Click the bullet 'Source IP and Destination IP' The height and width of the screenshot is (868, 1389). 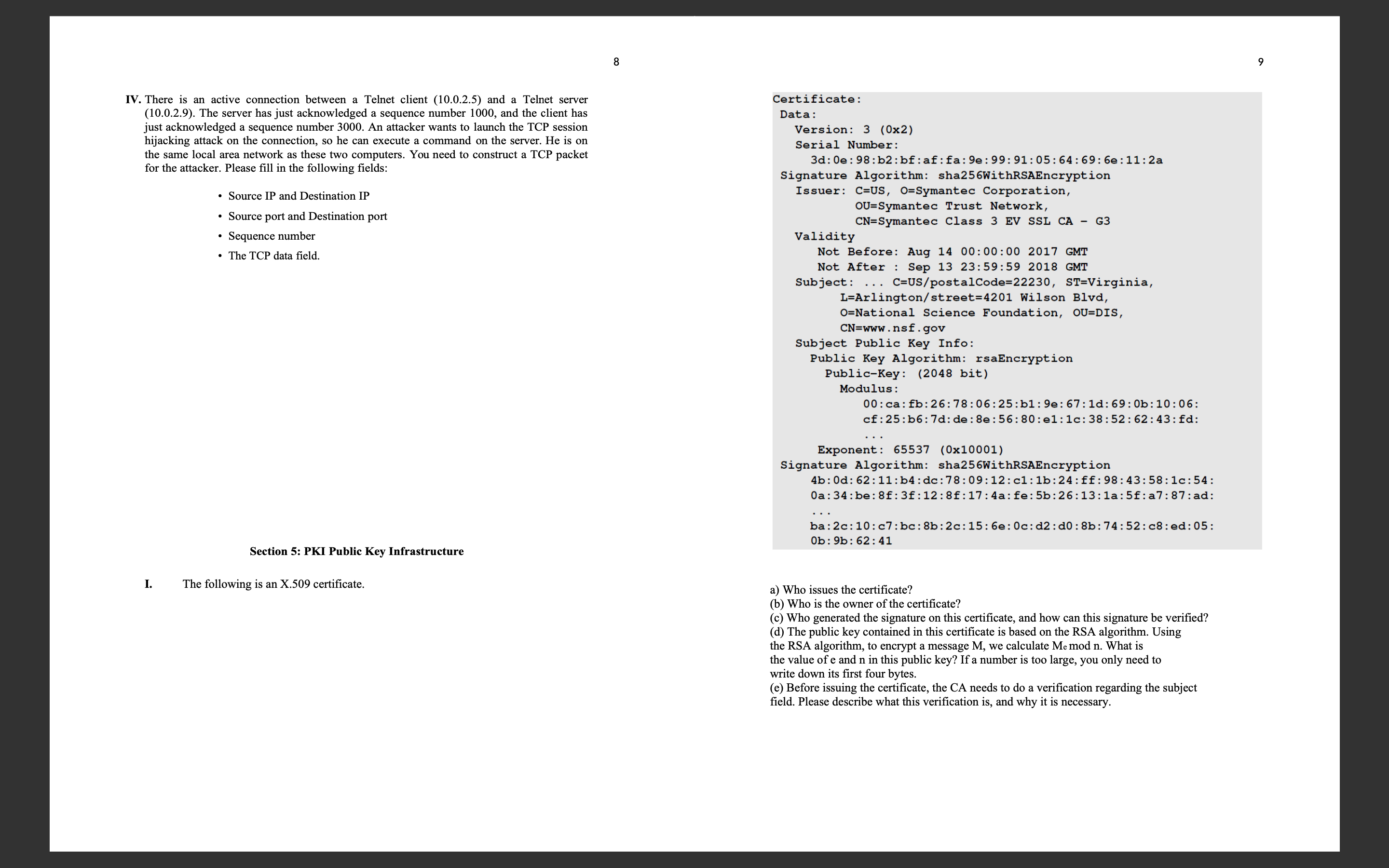299,195
